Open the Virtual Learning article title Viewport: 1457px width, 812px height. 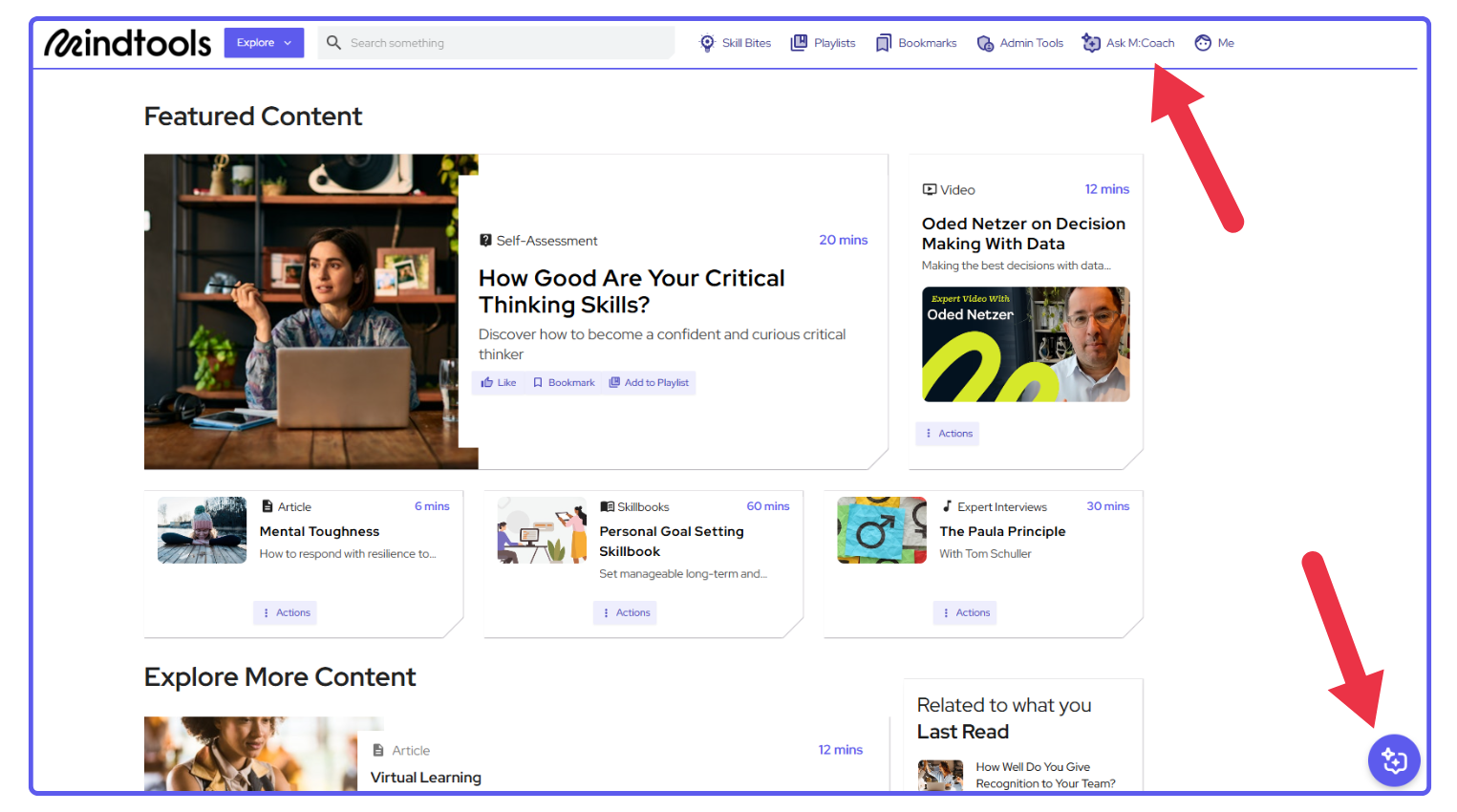(426, 778)
